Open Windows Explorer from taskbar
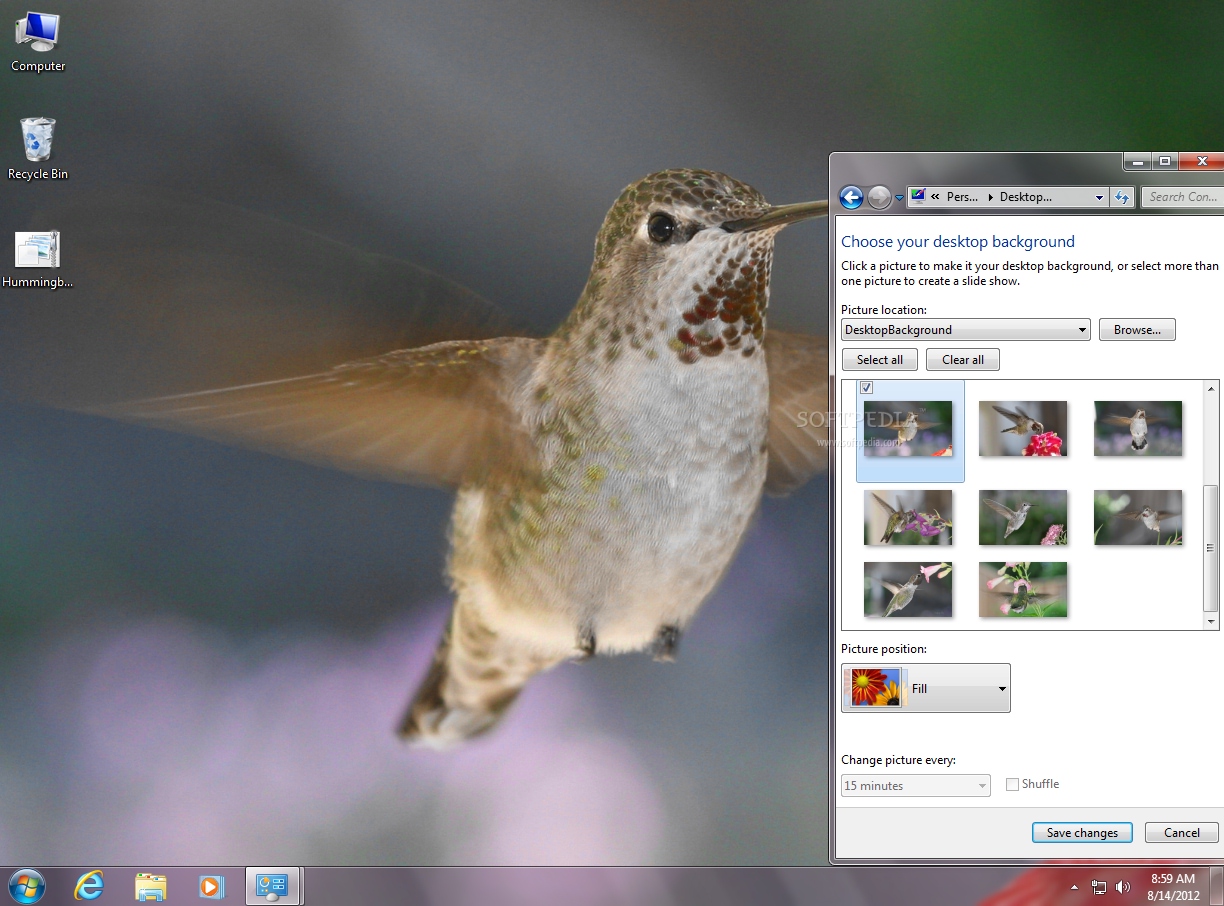1224x906 pixels. tap(151, 886)
